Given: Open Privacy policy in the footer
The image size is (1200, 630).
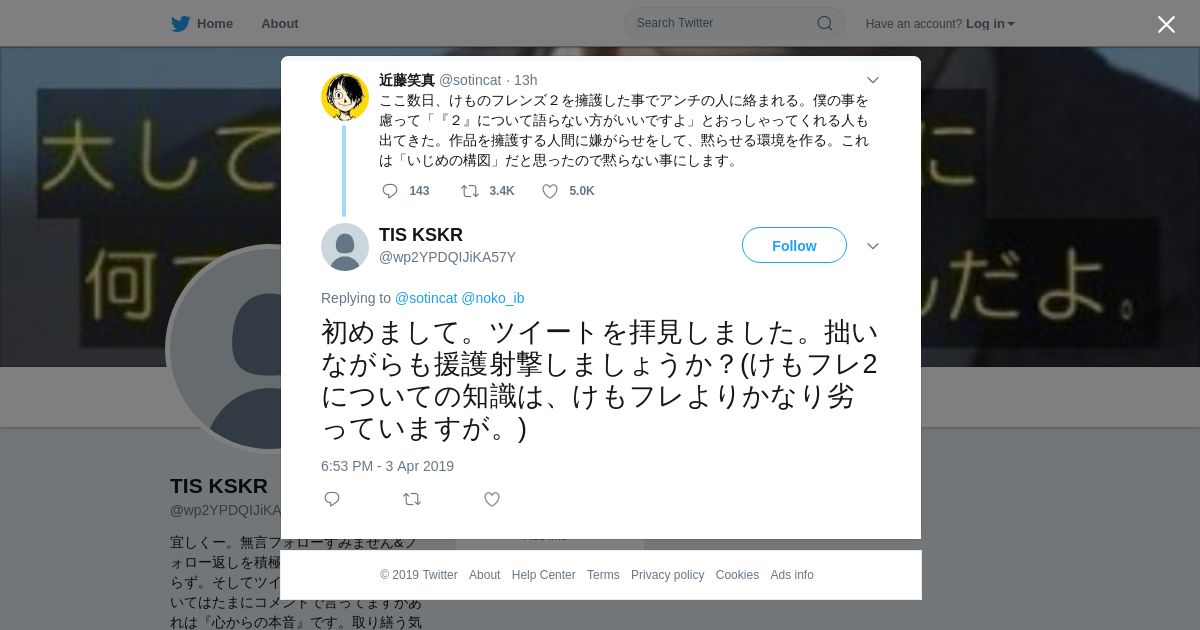Looking at the screenshot, I should [x=667, y=575].
